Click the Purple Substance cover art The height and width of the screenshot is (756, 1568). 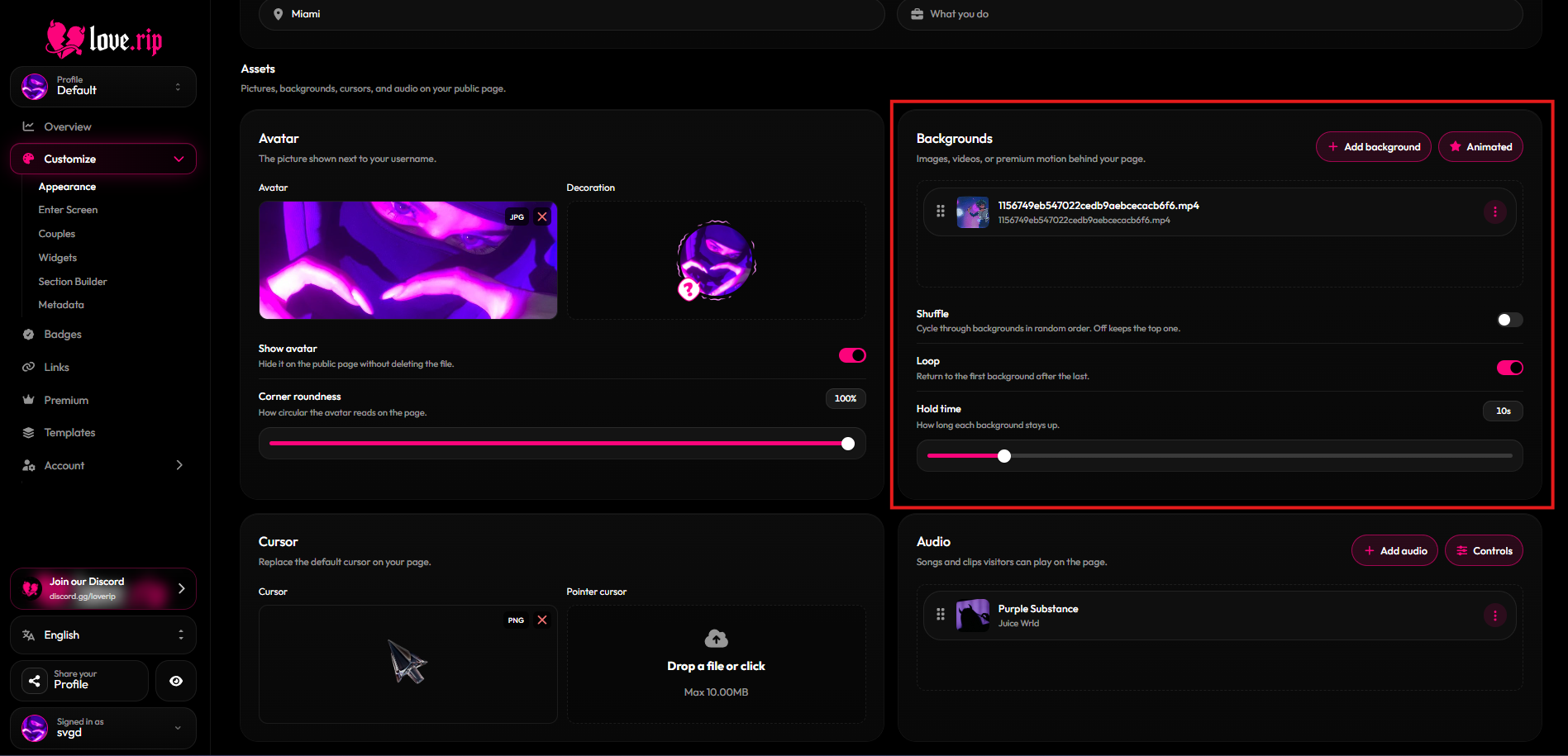click(x=973, y=616)
